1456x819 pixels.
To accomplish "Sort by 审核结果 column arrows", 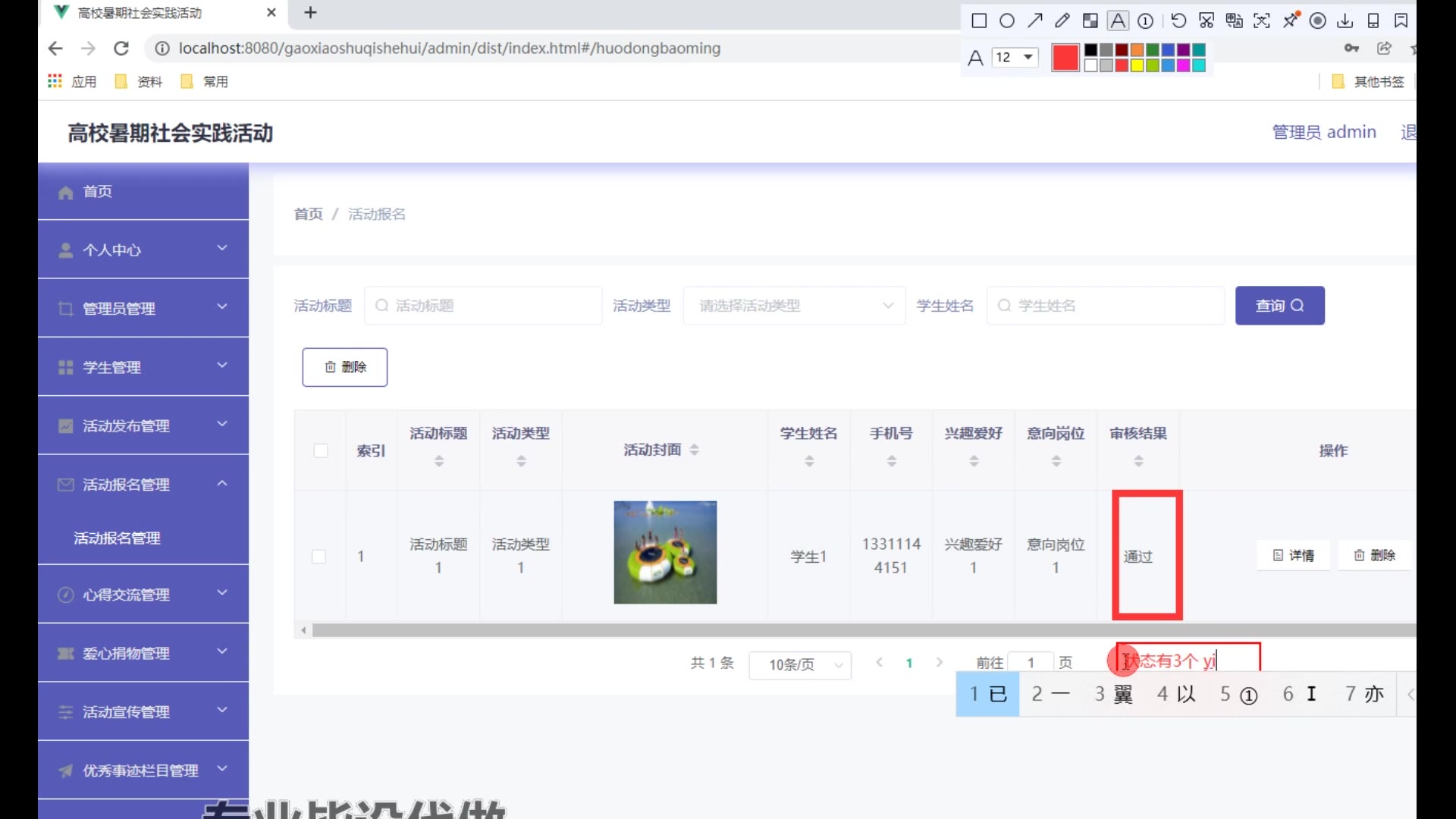I will (x=1138, y=461).
